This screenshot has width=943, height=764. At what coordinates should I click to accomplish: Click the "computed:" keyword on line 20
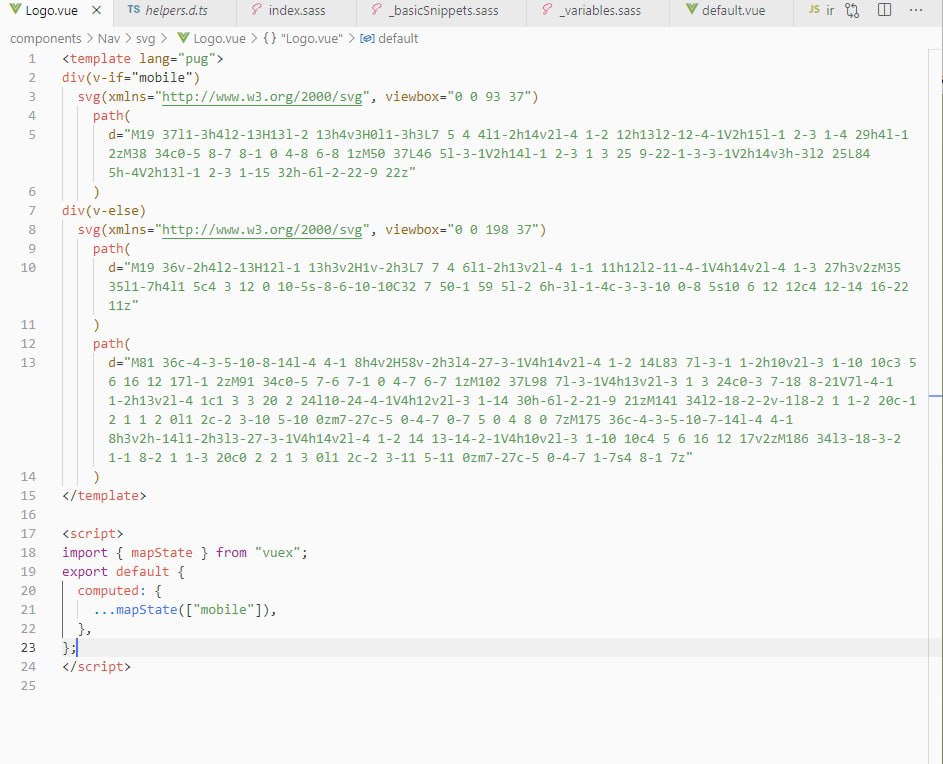(x=111, y=591)
